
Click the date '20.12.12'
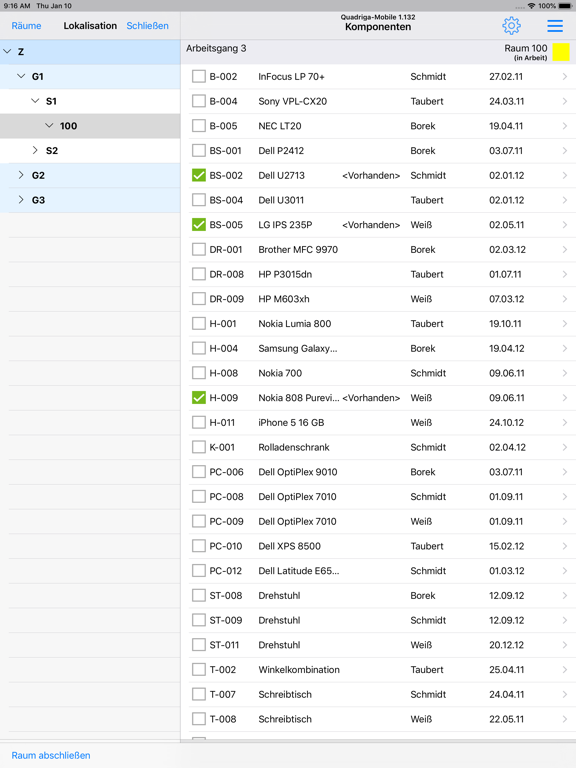click(506, 645)
